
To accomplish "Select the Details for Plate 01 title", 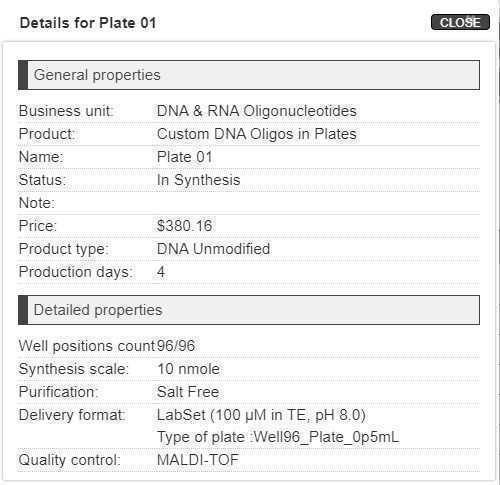I will click(88, 23).
